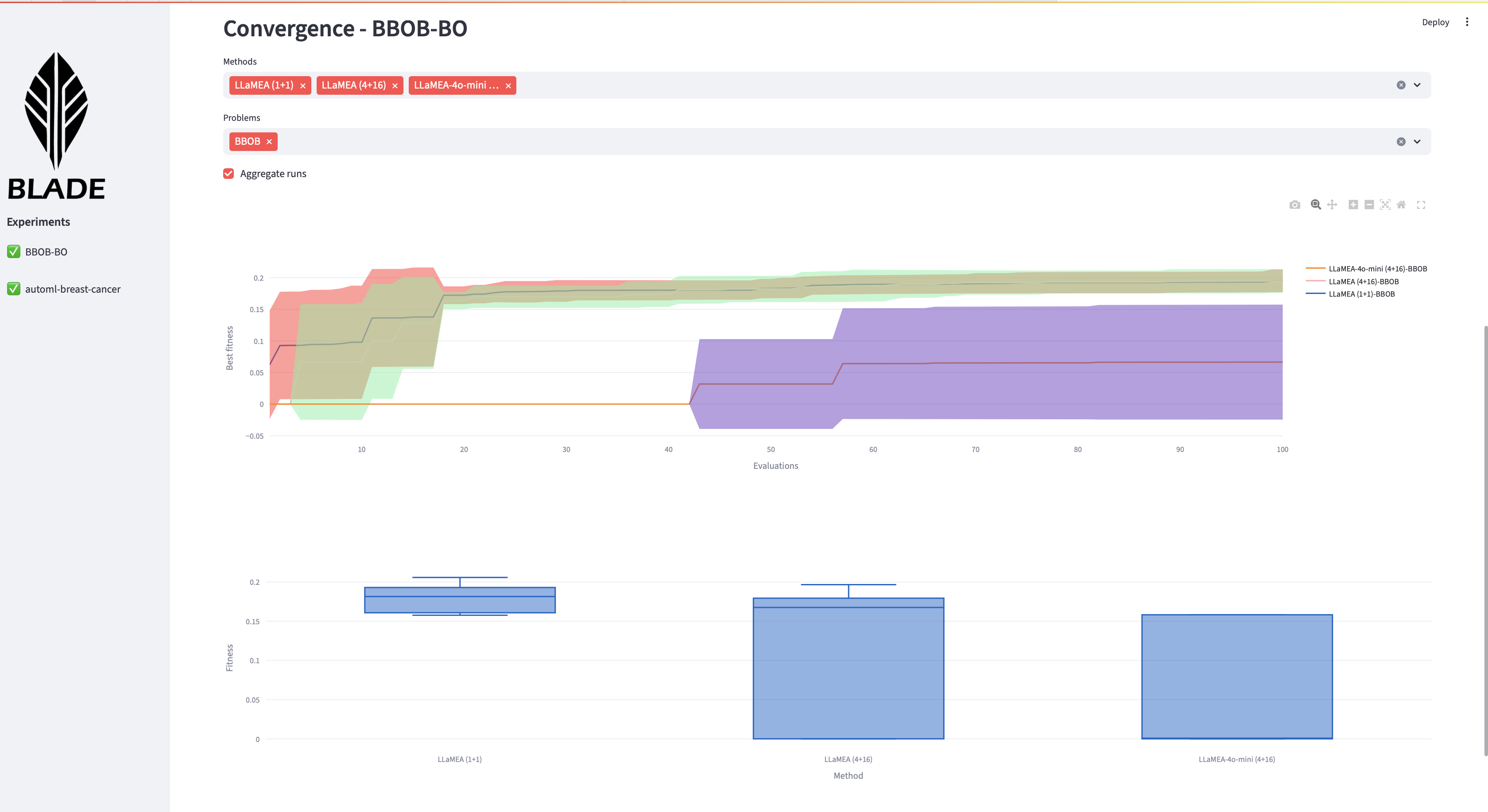
Task: Click the Zoom out minus icon
Action: point(1369,205)
